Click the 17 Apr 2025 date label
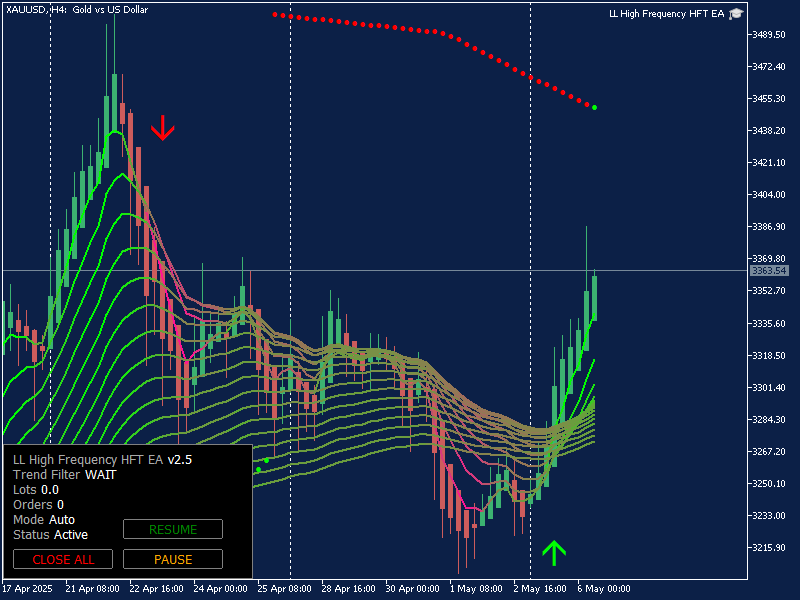 pos(28,588)
